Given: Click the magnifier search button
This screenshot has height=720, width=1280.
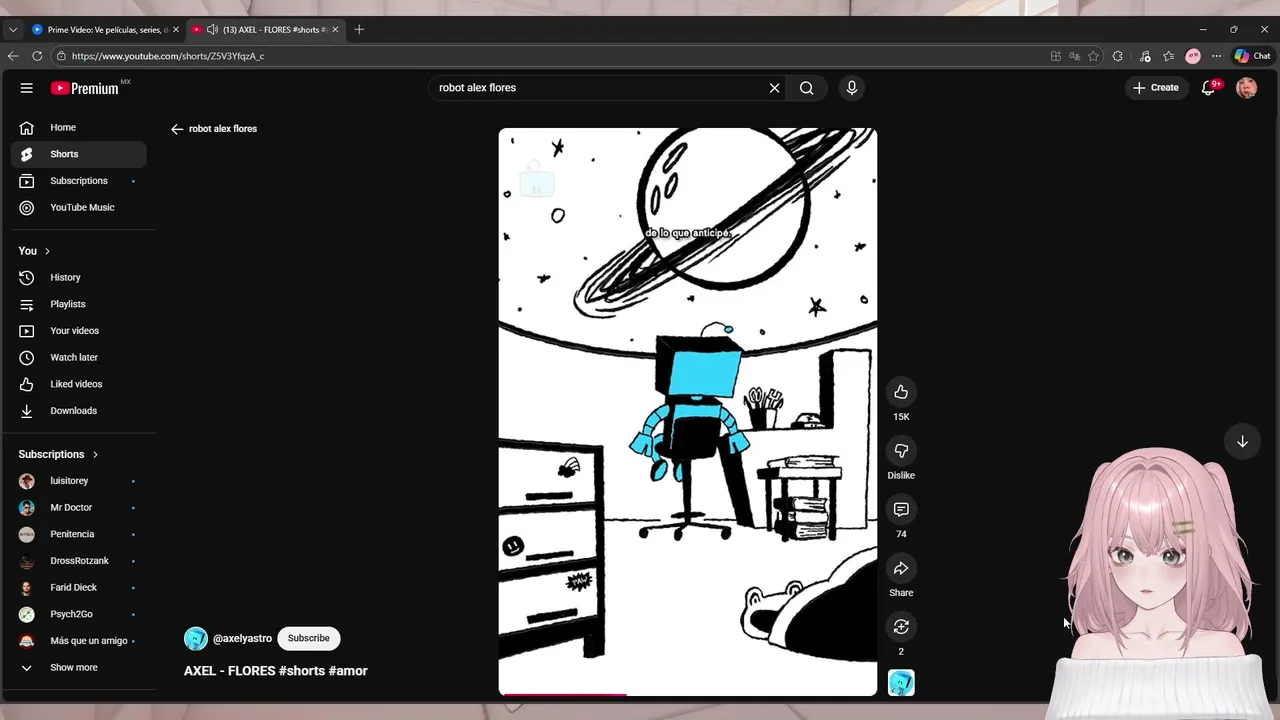Looking at the screenshot, I should [806, 88].
